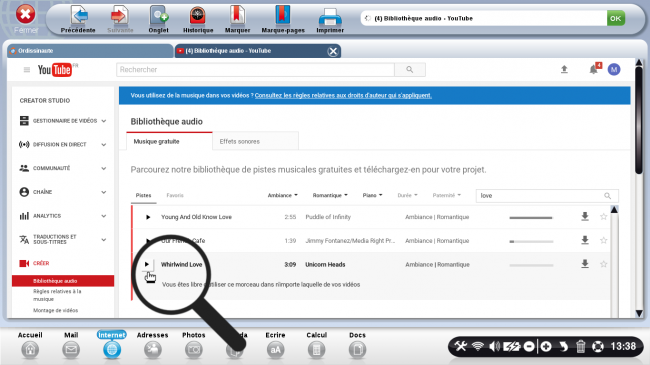The width and height of the screenshot is (650, 365).
Task: Open Adresses in the bottom dock
Action: [153, 345]
